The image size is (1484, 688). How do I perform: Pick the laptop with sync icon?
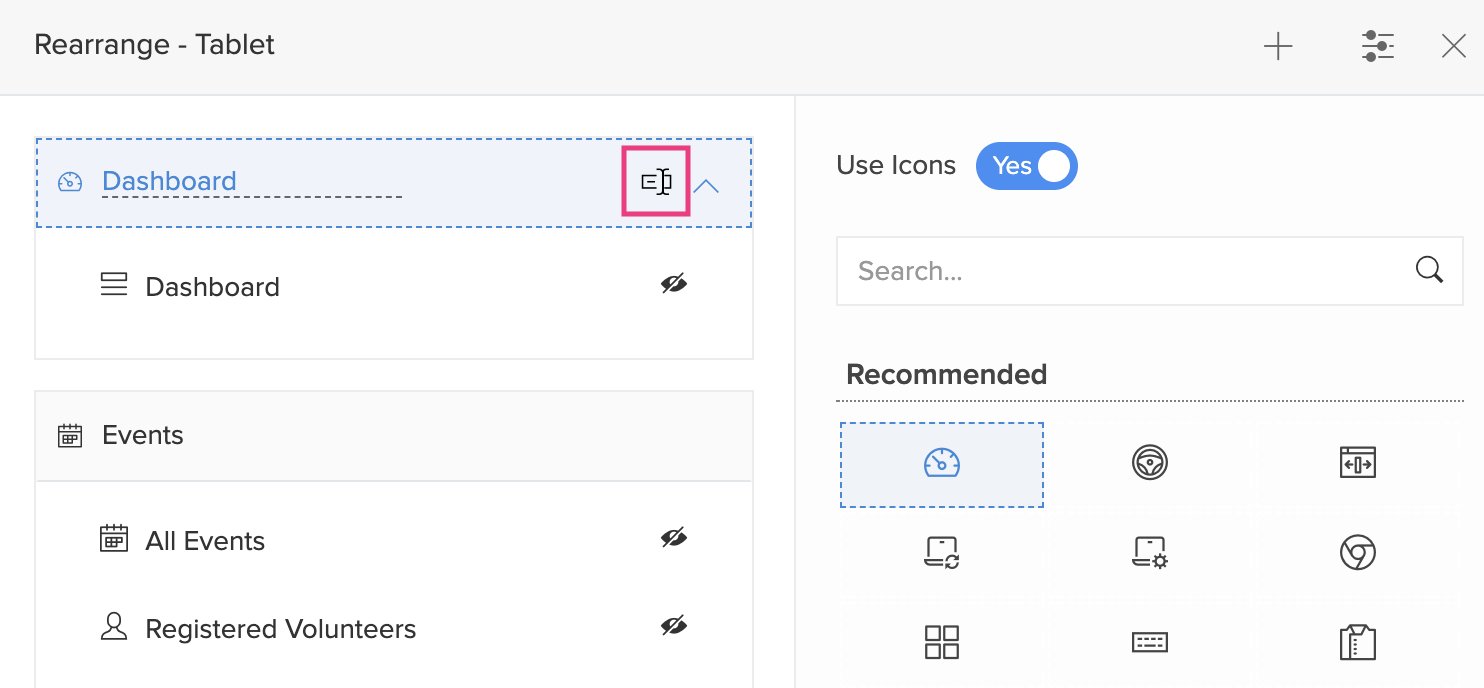tap(942, 552)
